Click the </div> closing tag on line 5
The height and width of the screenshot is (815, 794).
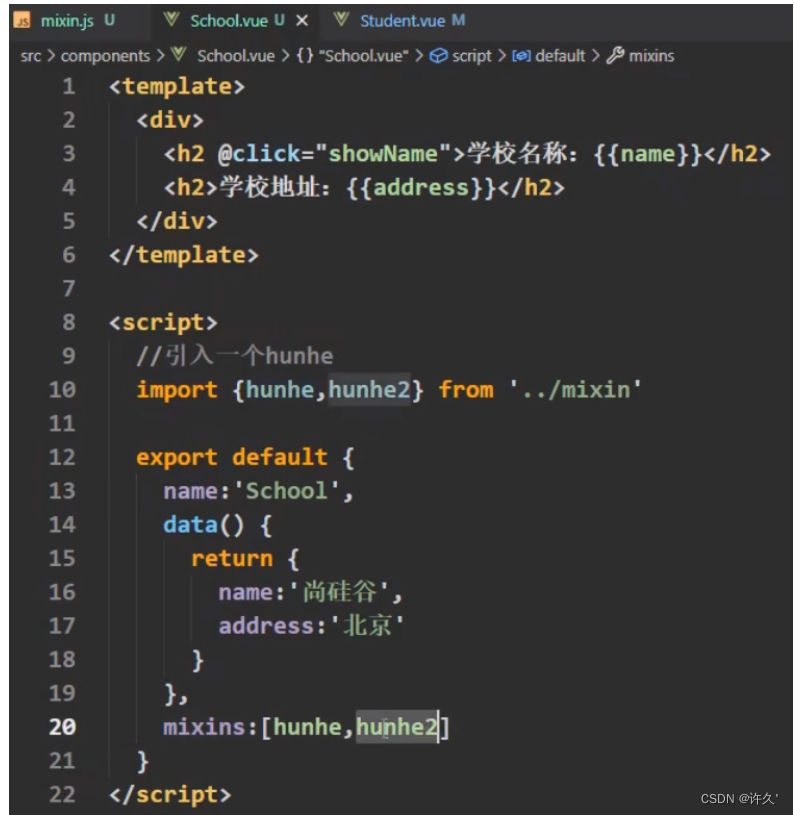(x=177, y=221)
